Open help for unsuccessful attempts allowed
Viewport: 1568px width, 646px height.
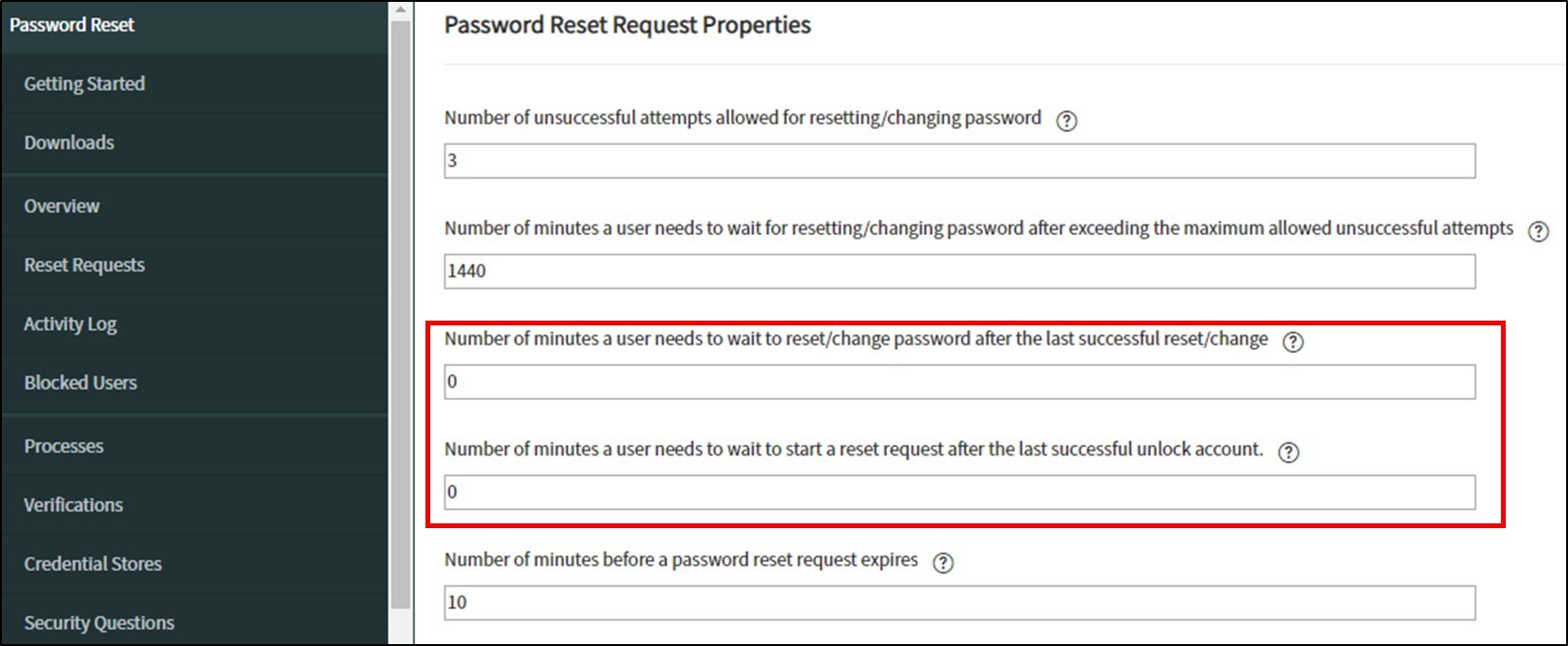point(1066,121)
